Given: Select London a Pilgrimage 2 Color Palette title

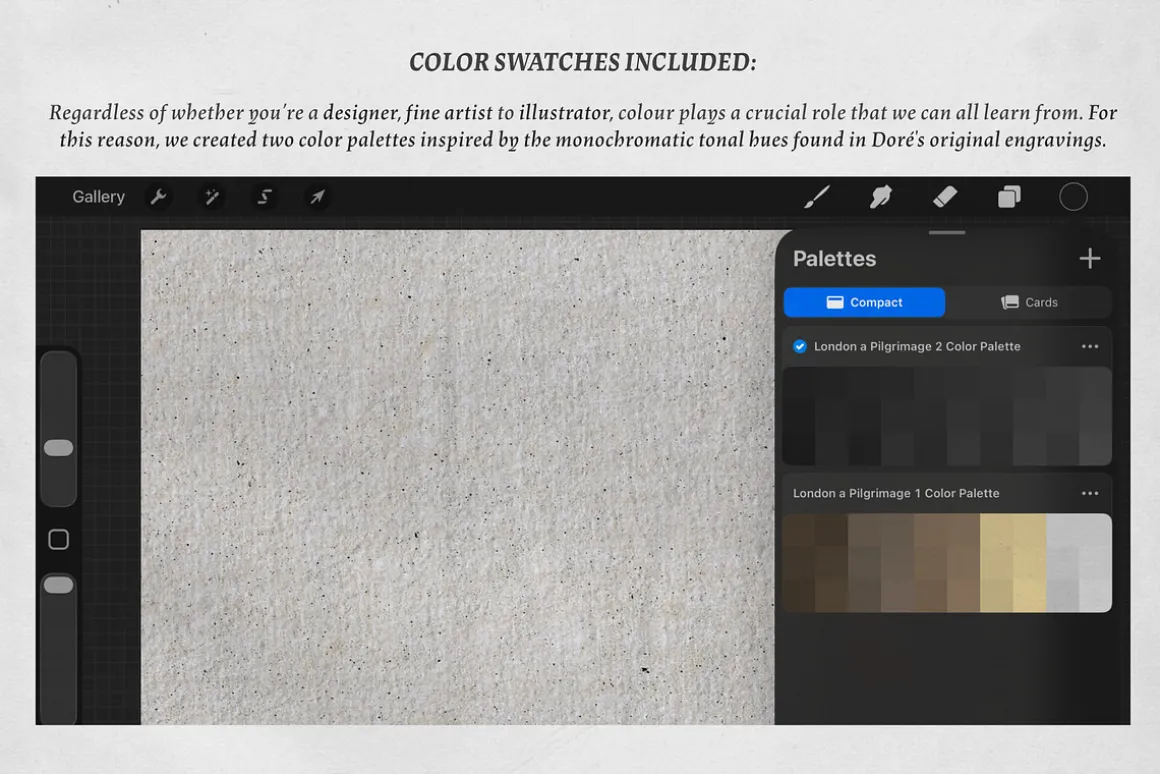Looking at the screenshot, I should coord(917,346).
